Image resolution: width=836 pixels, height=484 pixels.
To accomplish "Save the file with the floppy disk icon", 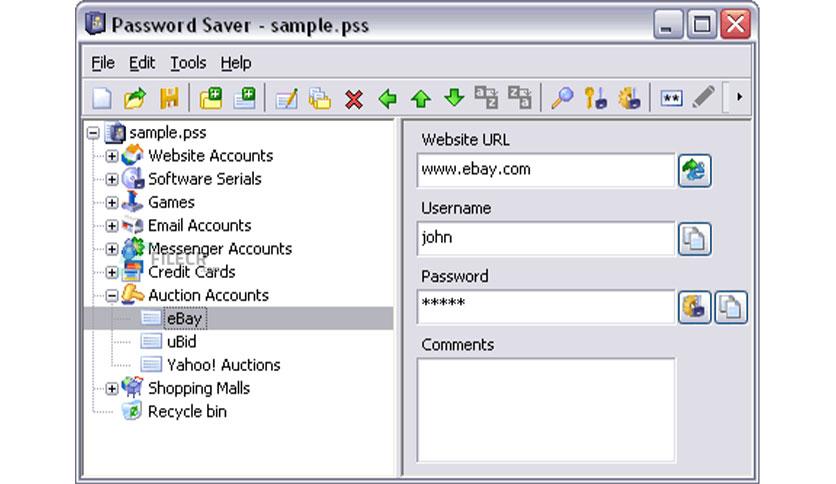I will [169, 98].
